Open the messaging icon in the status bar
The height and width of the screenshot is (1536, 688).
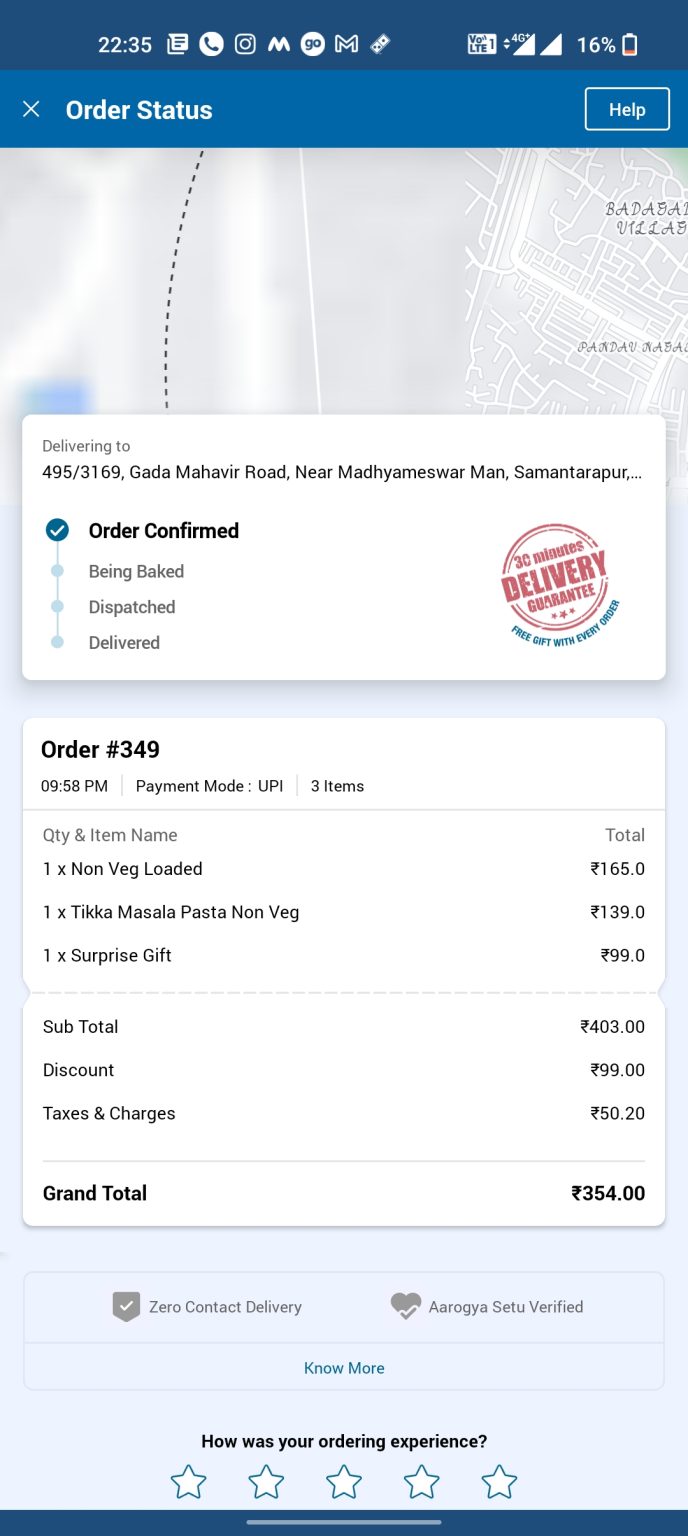click(x=177, y=43)
